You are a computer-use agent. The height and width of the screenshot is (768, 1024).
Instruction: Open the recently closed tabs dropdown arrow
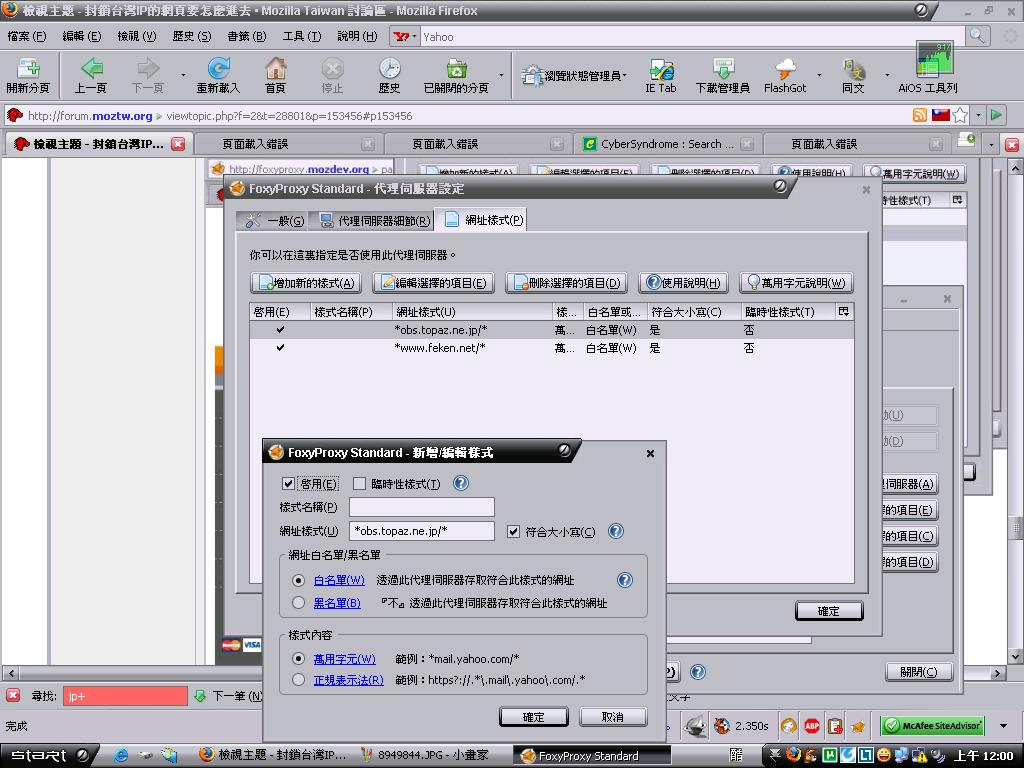502,75
